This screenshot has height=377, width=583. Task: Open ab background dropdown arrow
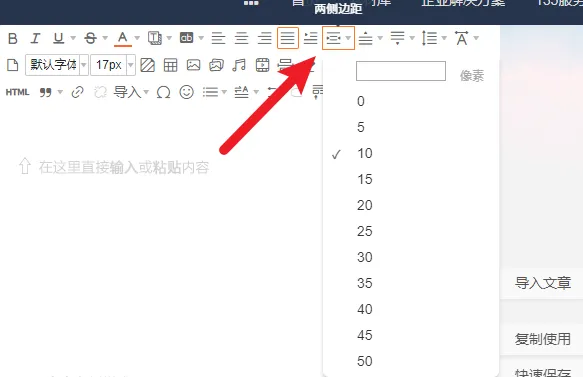pos(201,38)
